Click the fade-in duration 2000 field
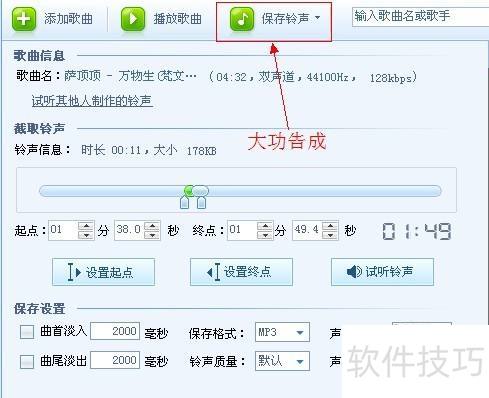The height and width of the screenshot is (398, 489). (115, 331)
